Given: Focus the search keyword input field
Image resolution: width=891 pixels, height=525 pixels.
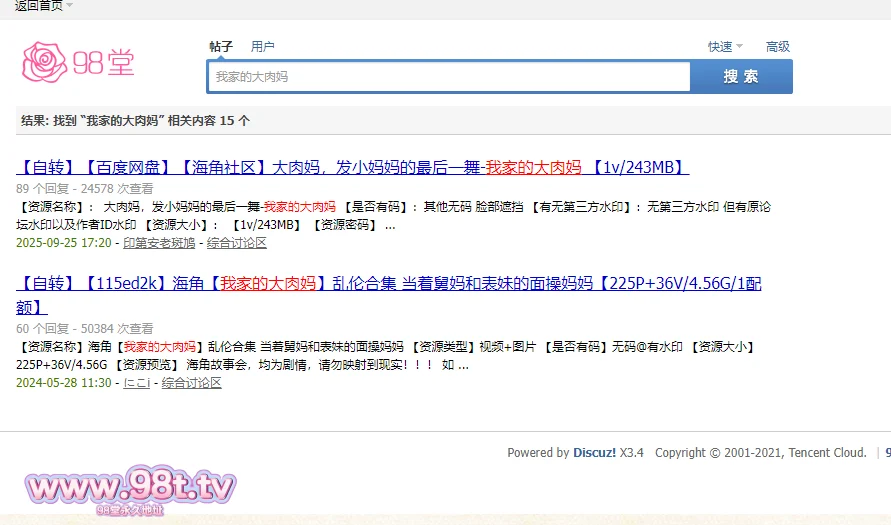Looking at the screenshot, I should pyautogui.click(x=448, y=77).
